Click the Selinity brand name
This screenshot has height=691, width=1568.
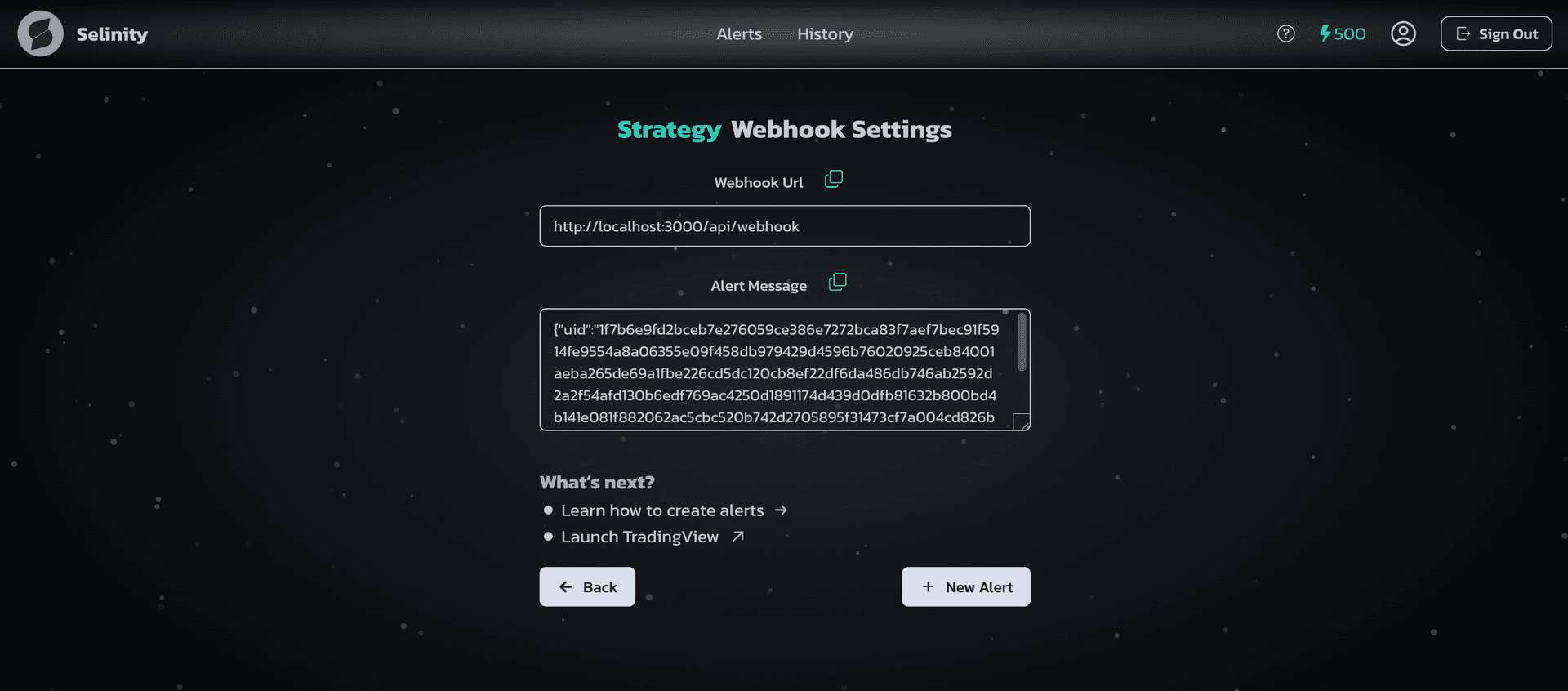coord(112,34)
